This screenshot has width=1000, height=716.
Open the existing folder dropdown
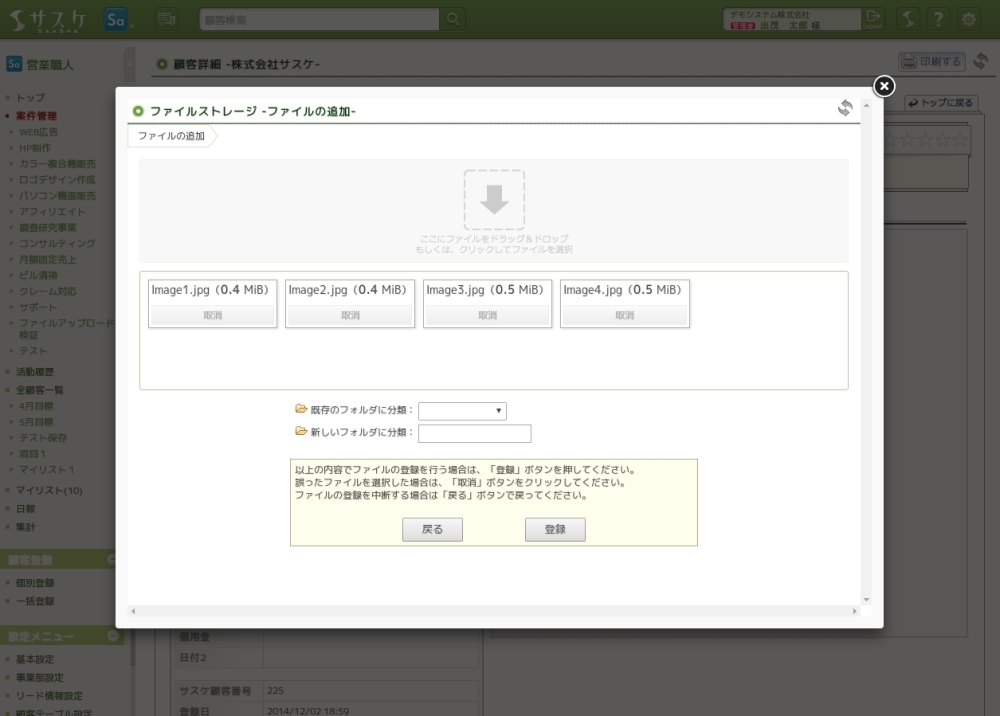(462, 411)
